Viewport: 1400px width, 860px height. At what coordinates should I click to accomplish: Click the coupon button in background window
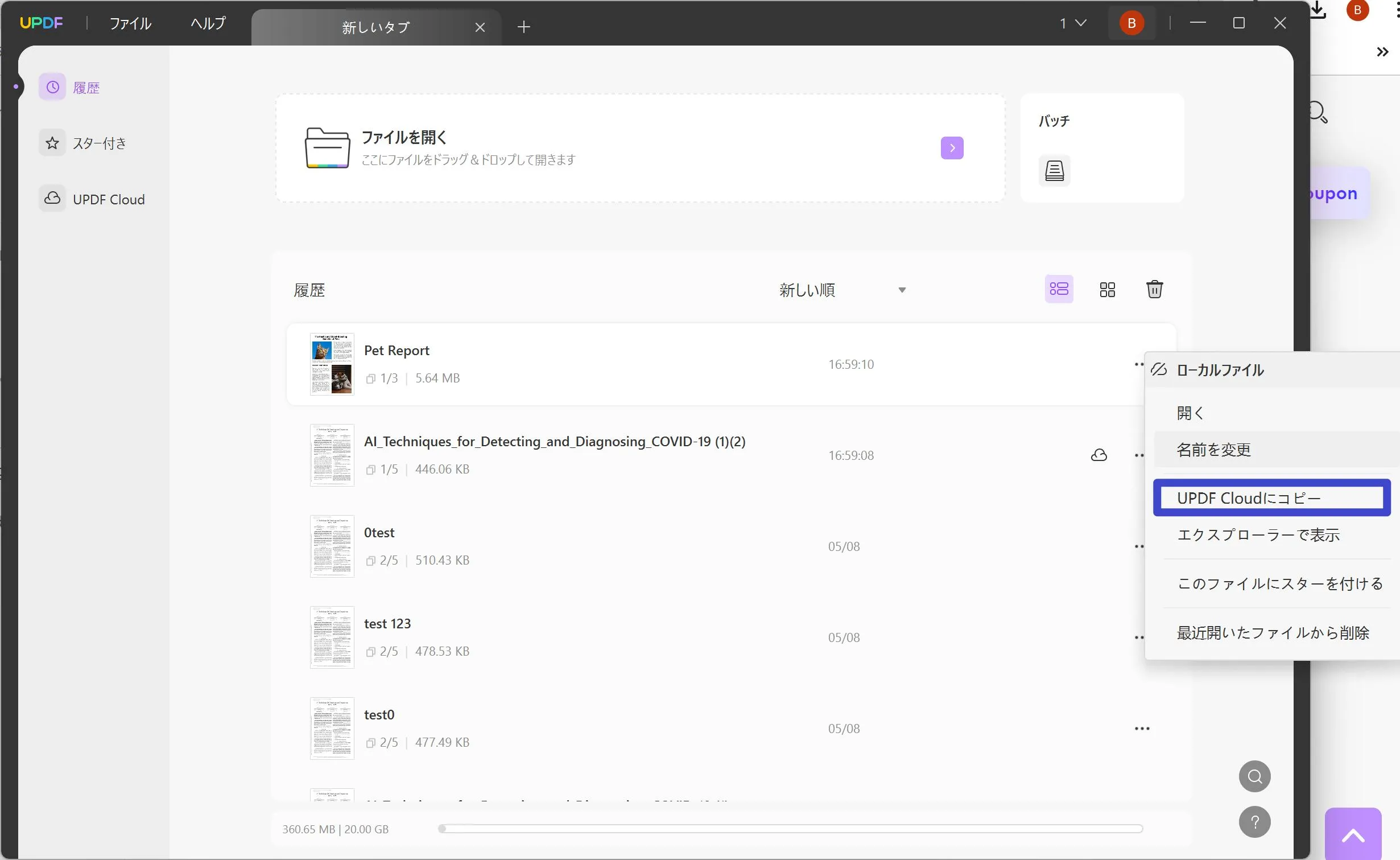click(1340, 194)
